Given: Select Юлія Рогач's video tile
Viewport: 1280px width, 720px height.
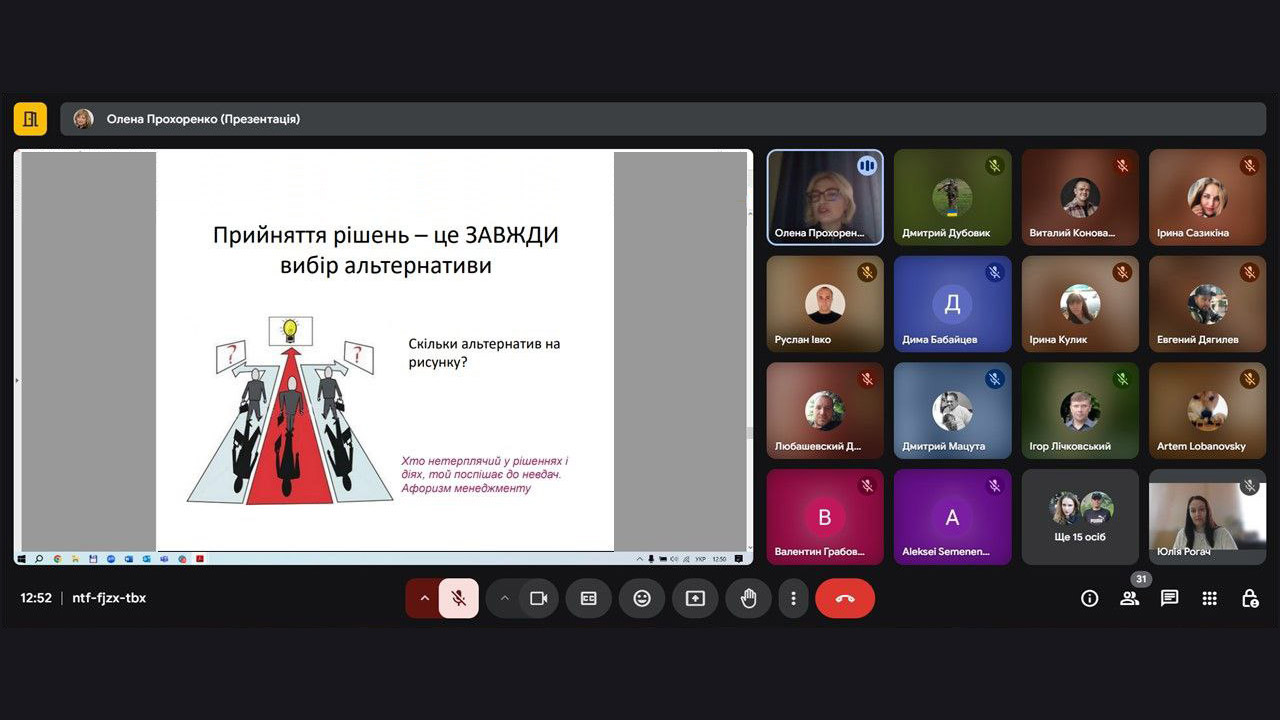Looking at the screenshot, I should [x=1207, y=517].
